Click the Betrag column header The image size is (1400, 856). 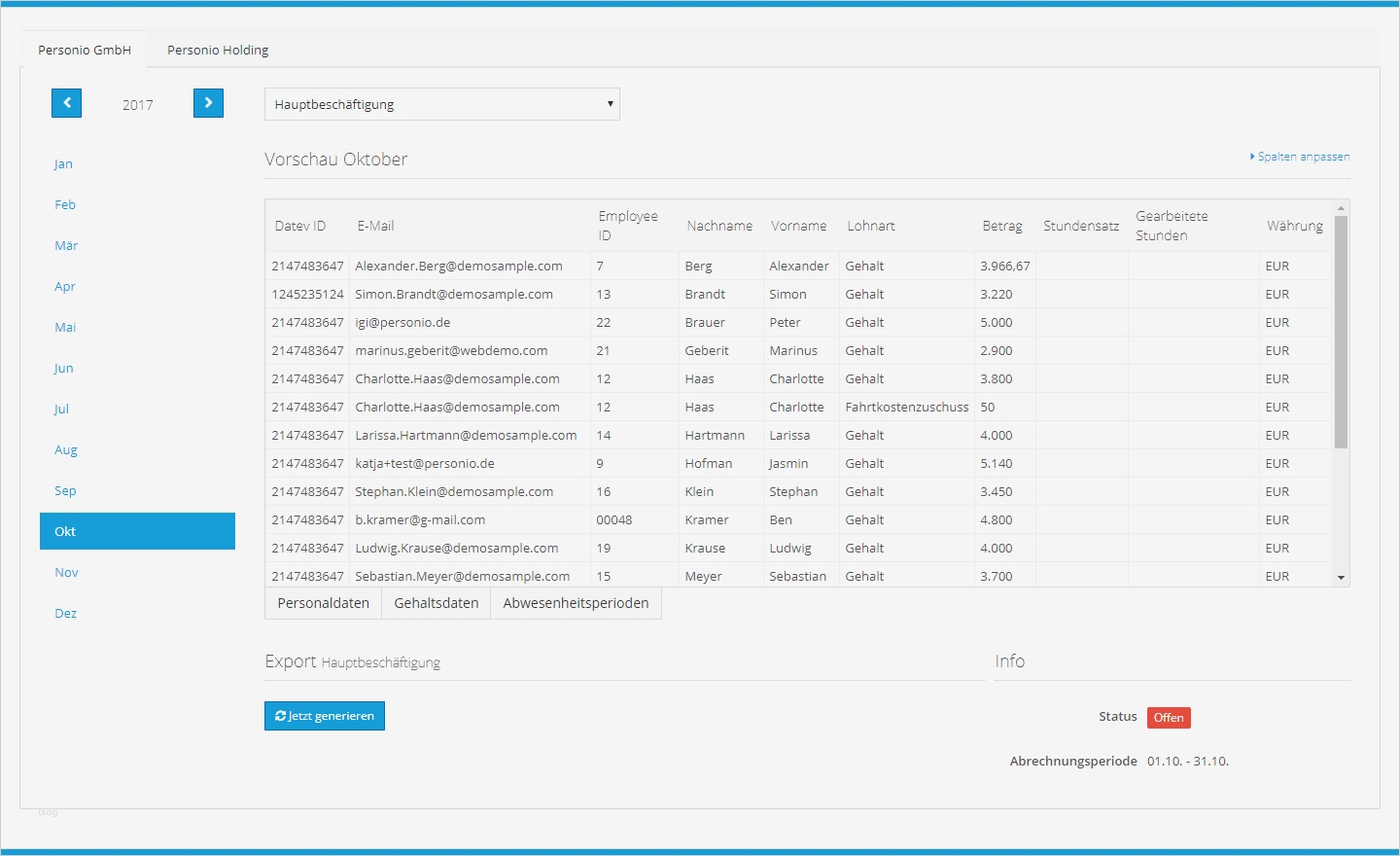click(x=1001, y=226)
